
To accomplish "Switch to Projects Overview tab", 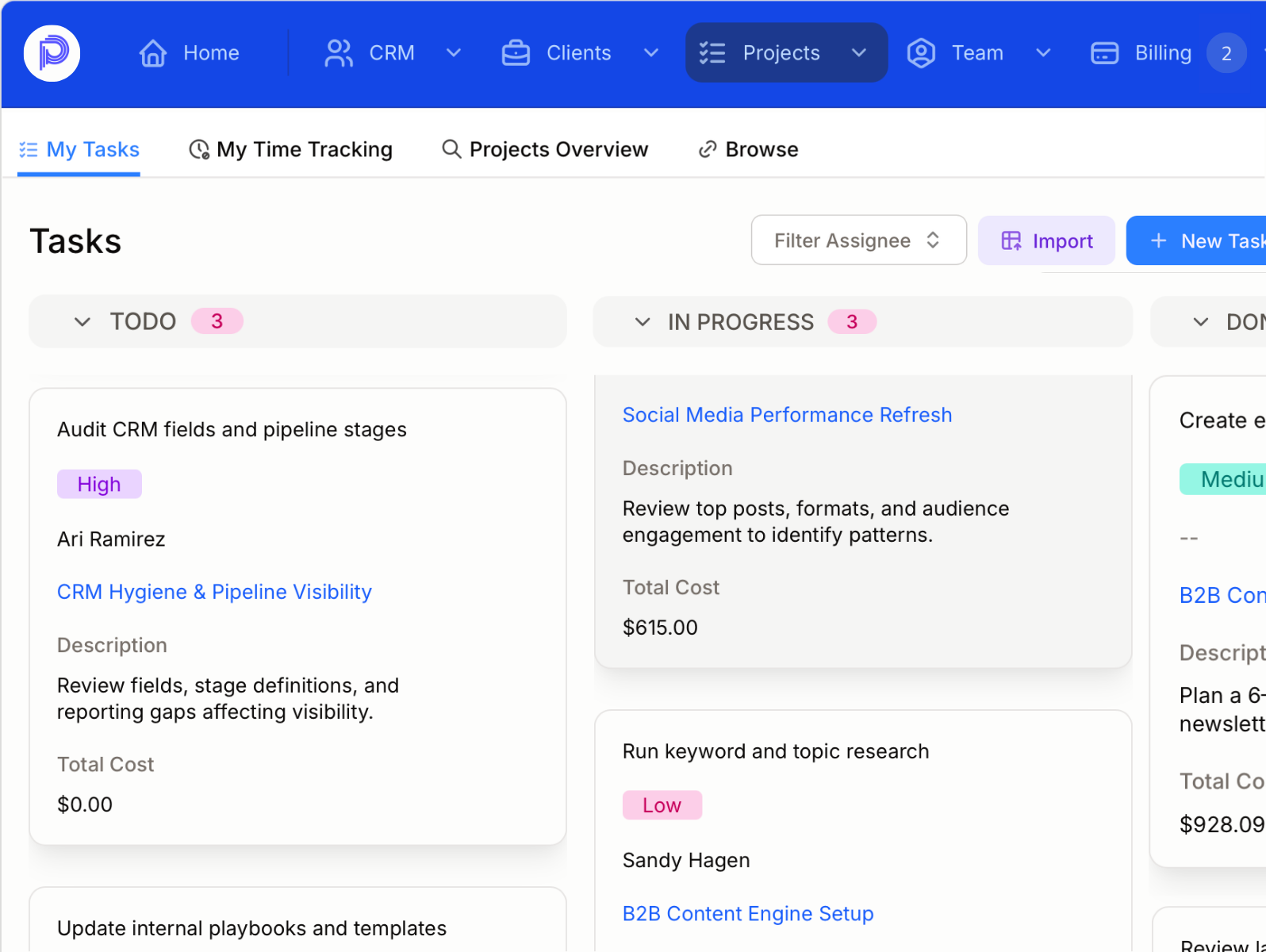I will [x=545, y=149].
